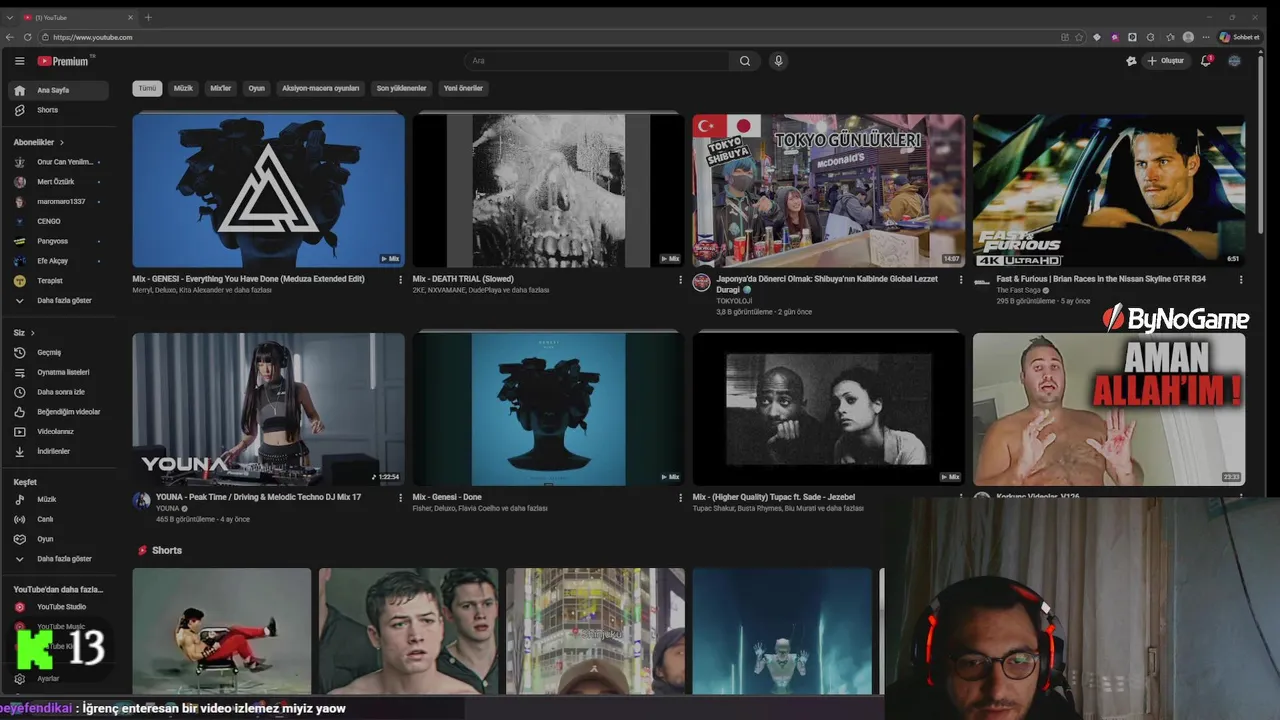Start voice search with the microphone

click(778, 61)
